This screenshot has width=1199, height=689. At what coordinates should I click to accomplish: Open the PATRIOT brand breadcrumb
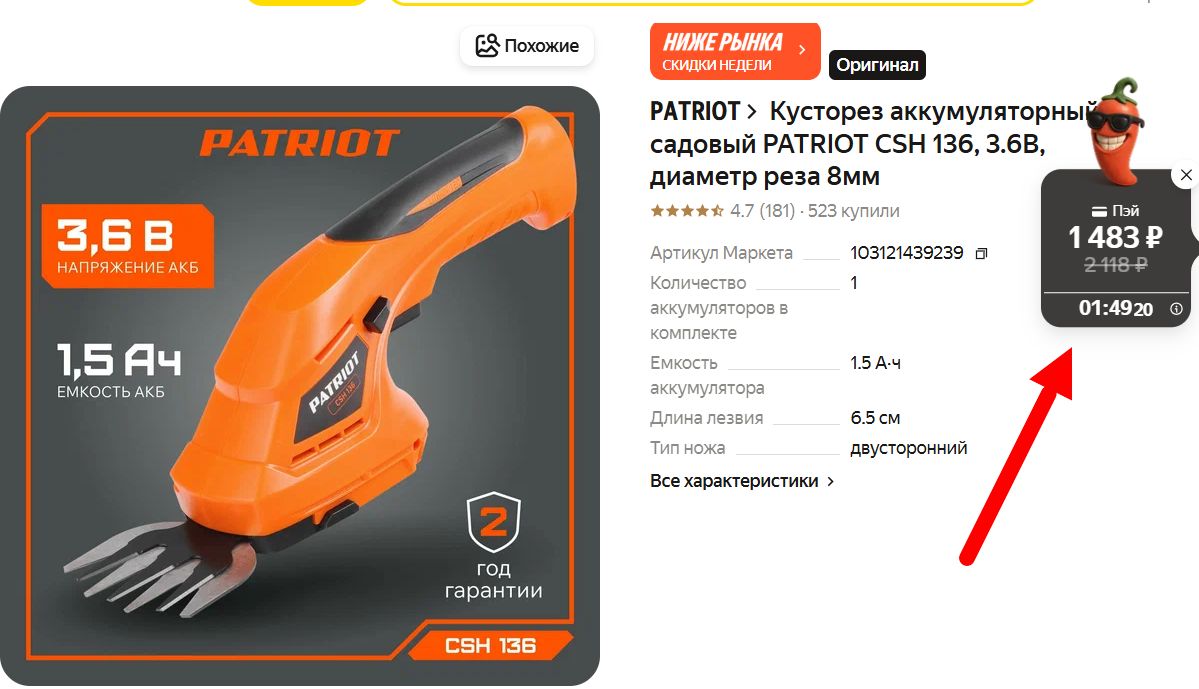pyautogui.click(x=695, y=112)
